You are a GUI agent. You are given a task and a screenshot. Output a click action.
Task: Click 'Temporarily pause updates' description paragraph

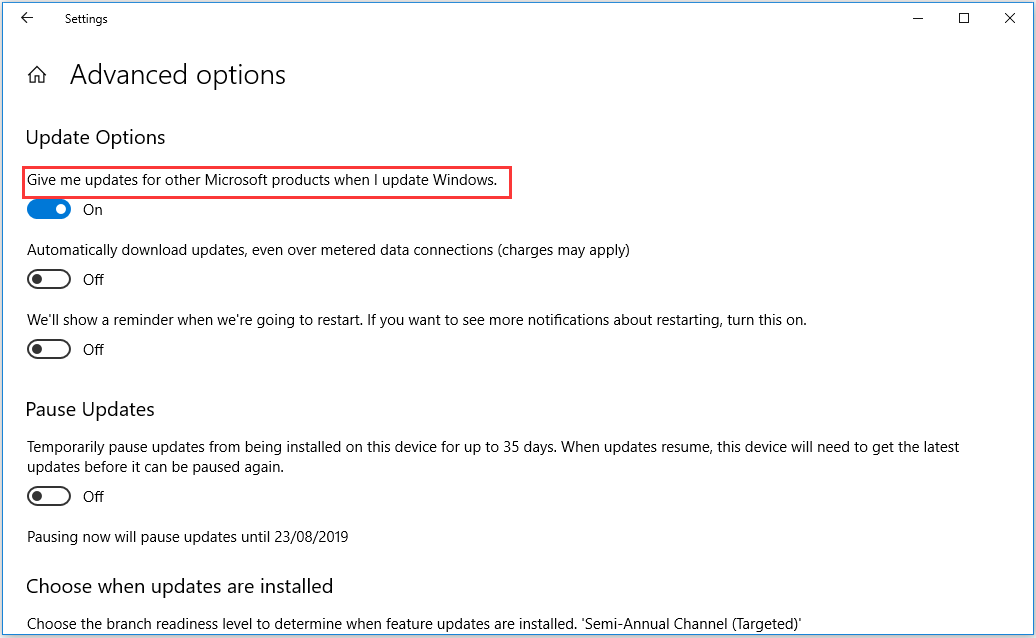pyautogui.click(x=493, y=457)
